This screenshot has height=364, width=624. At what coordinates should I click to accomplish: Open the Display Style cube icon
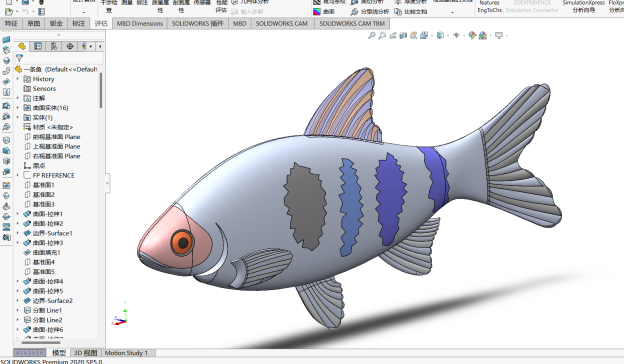point(440,35)
